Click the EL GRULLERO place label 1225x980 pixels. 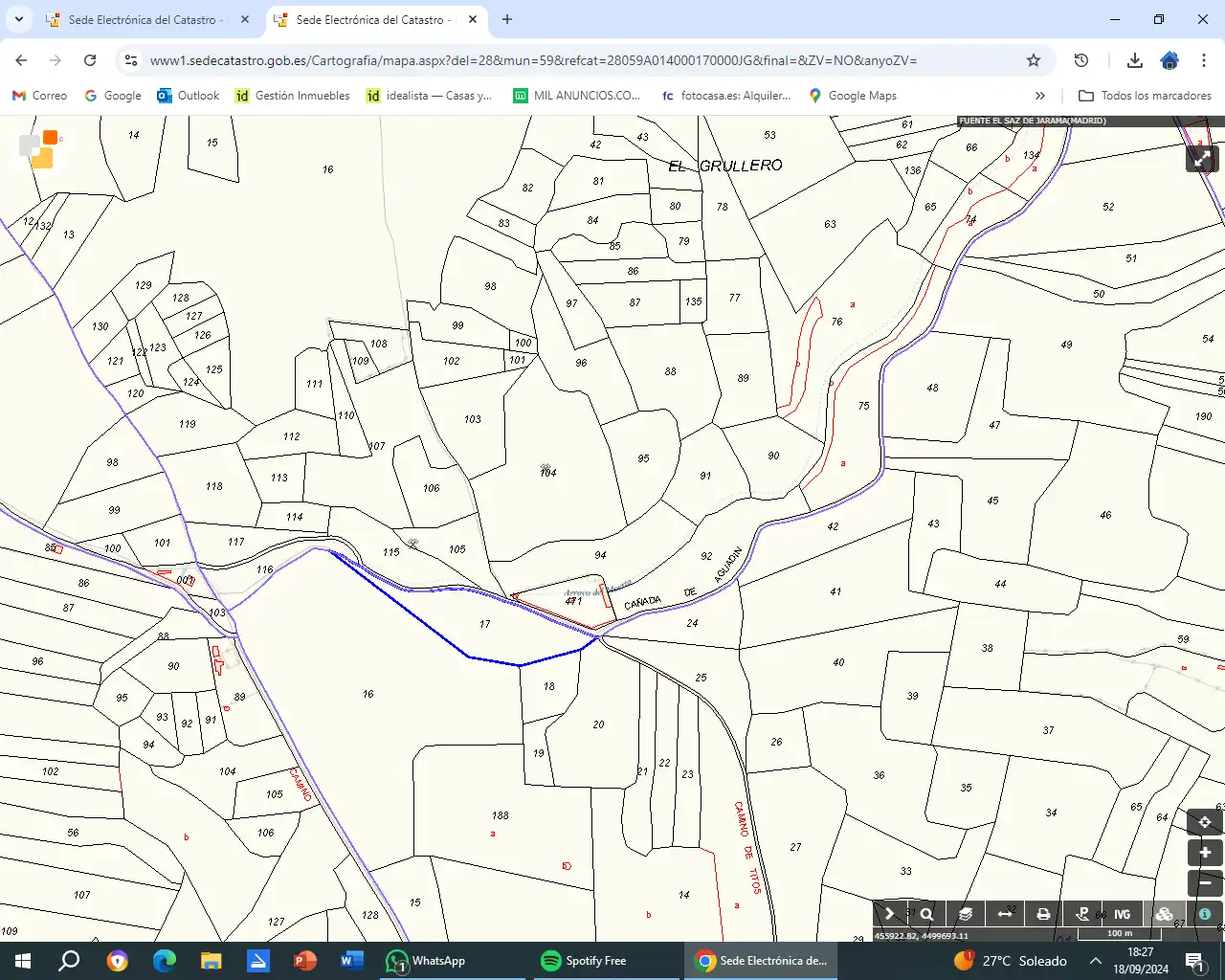(x=725, y=166)
